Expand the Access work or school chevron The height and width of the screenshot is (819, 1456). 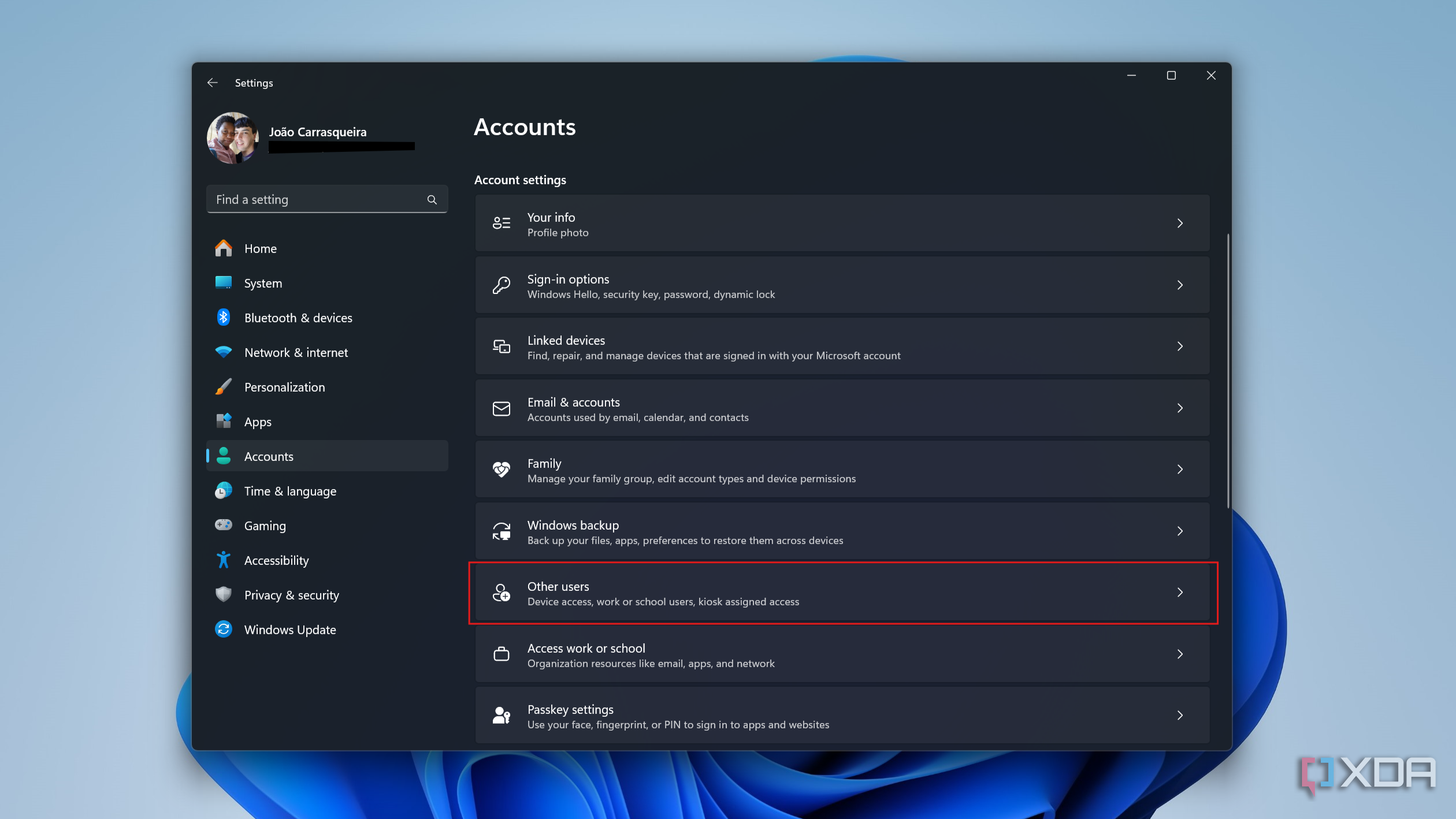tap(1180, 654)
